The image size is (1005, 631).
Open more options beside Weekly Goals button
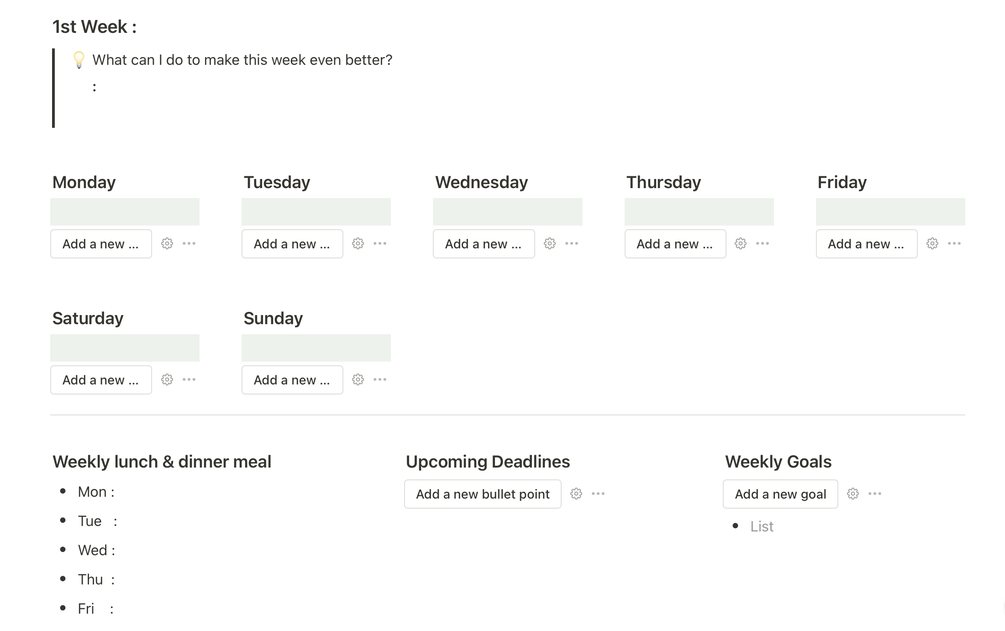[875, 494]
